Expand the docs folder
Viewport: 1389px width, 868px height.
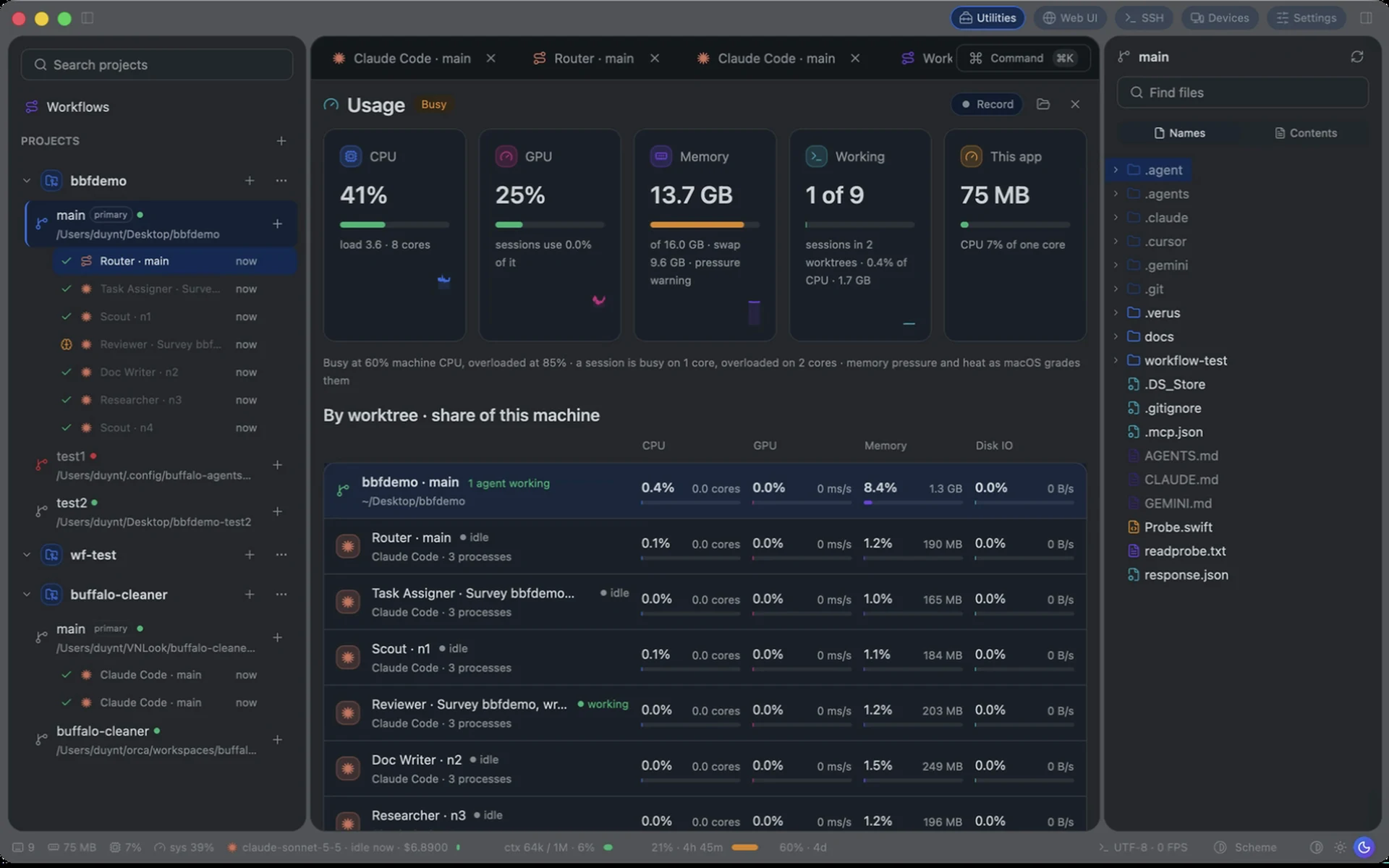tap(1116, 336)
